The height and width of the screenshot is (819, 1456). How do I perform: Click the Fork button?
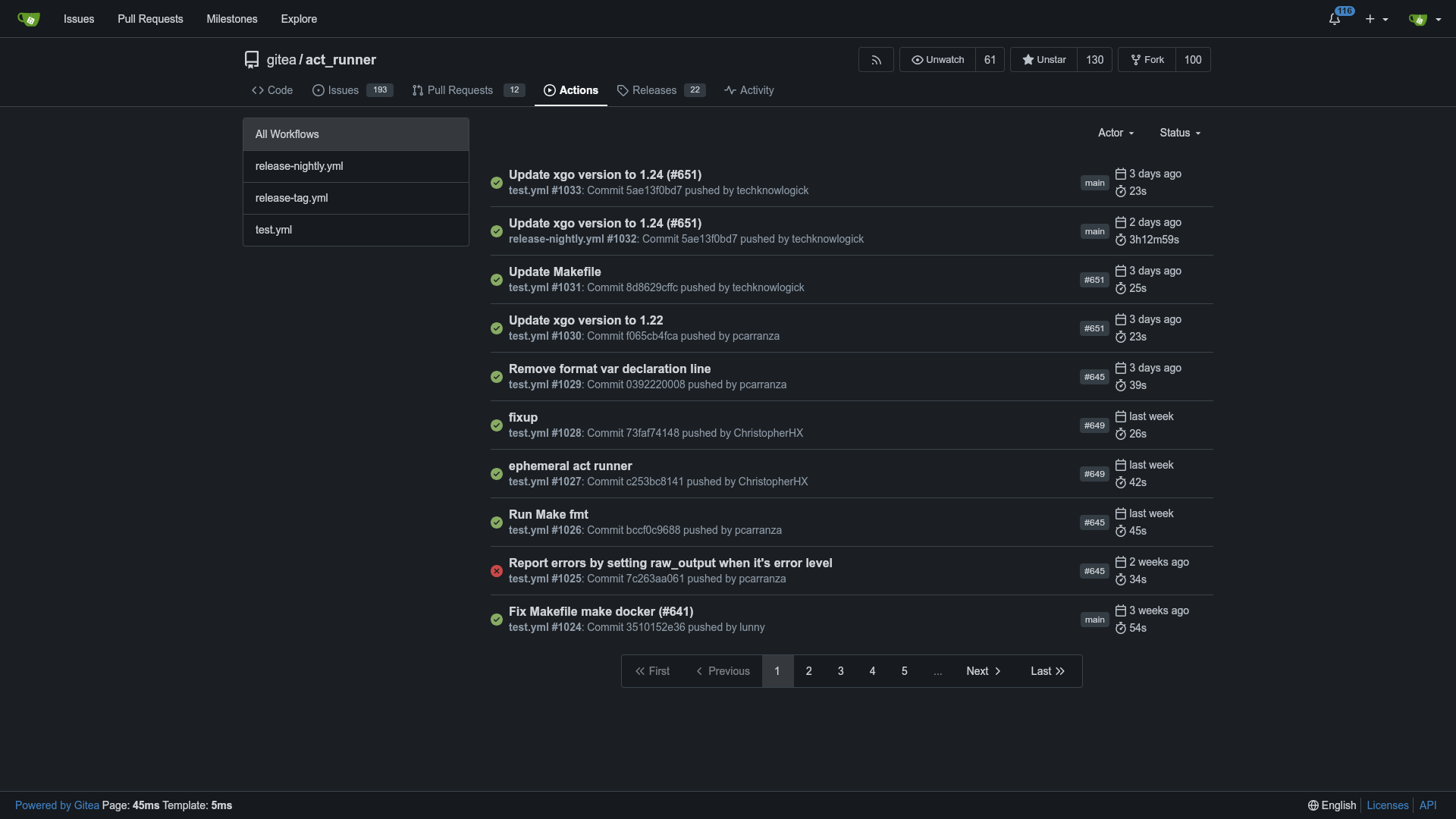tap(1147, 60)
